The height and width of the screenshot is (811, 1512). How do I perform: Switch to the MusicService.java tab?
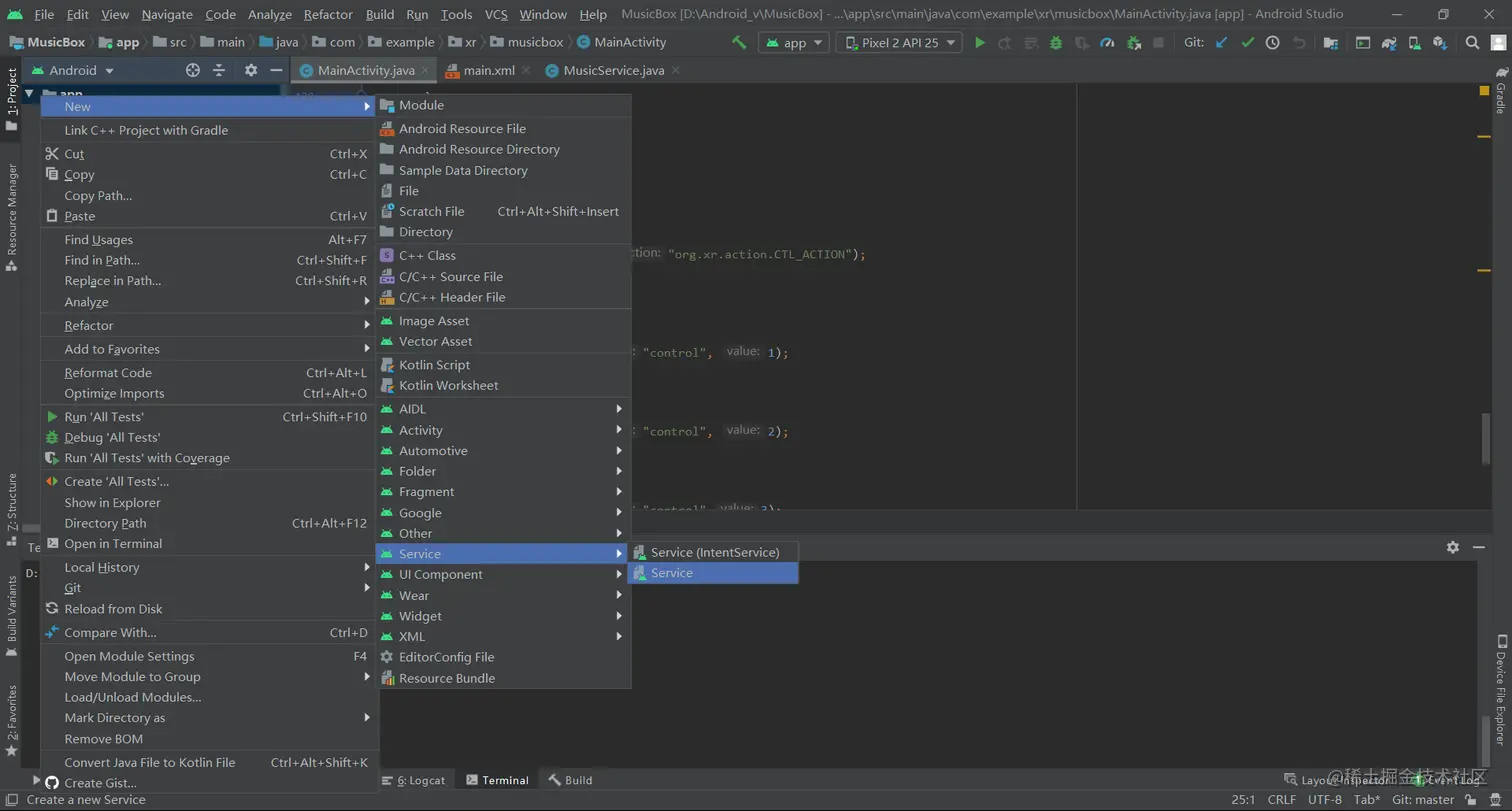click(x=613, y=71)
